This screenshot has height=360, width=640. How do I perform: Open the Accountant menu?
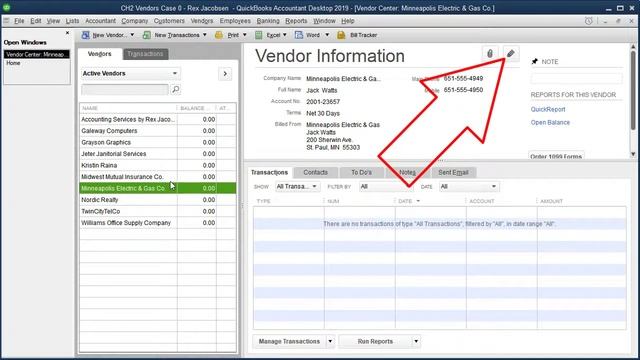click(x=100, y=21)
